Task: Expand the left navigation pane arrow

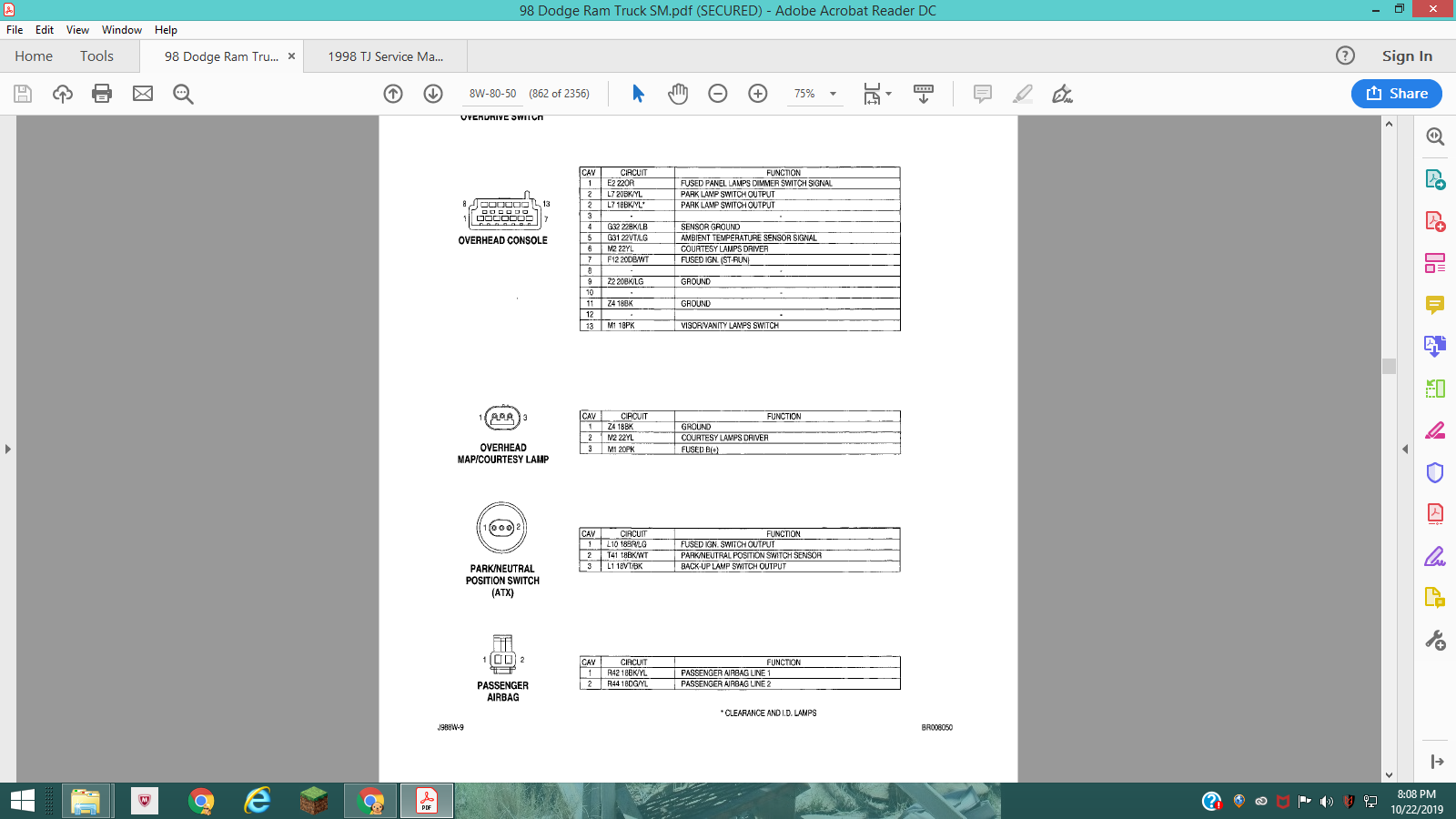Action: pyautogui.click(x=8, y=449)
